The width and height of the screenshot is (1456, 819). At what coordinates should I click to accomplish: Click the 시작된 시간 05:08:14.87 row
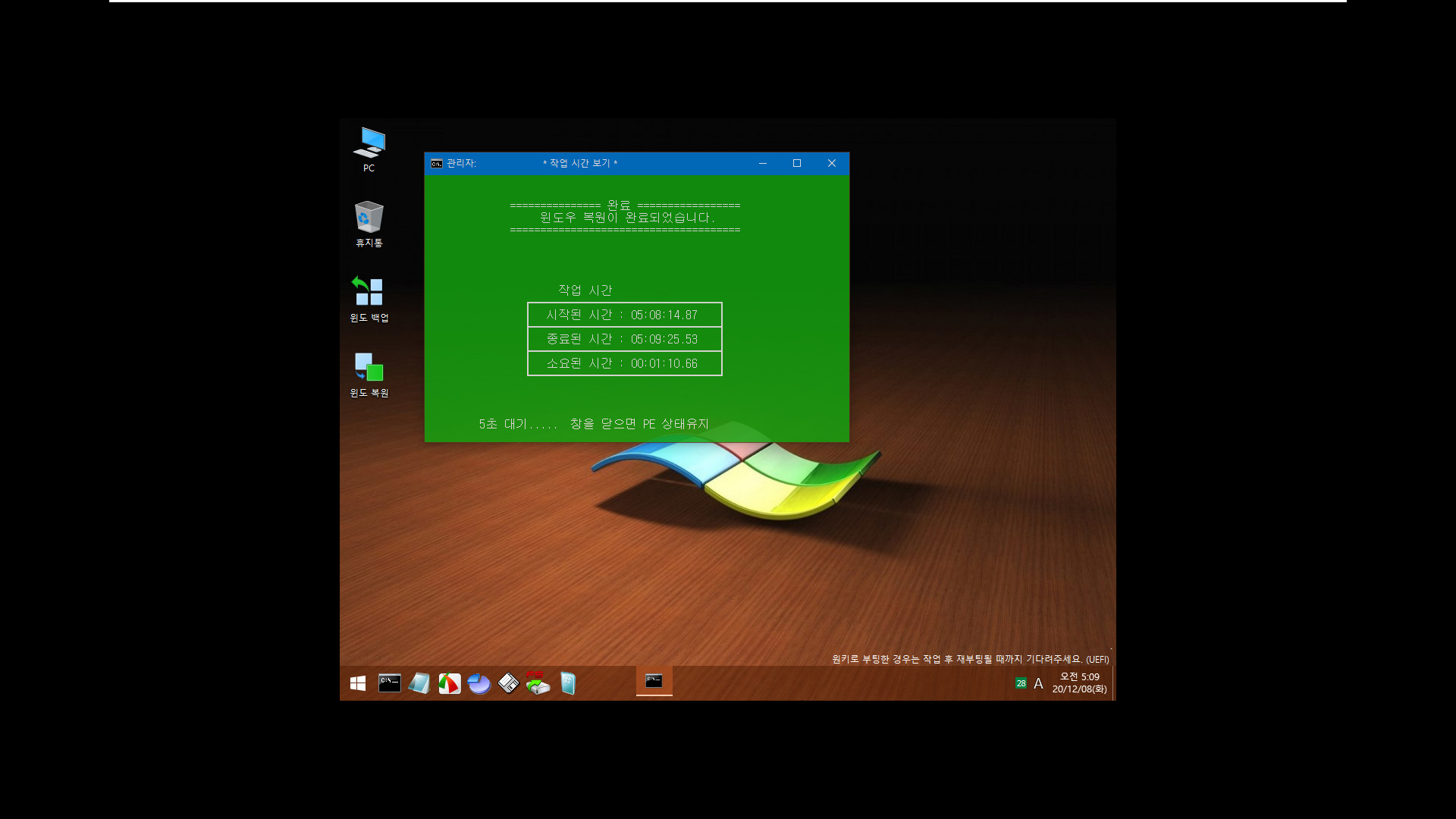625,315
